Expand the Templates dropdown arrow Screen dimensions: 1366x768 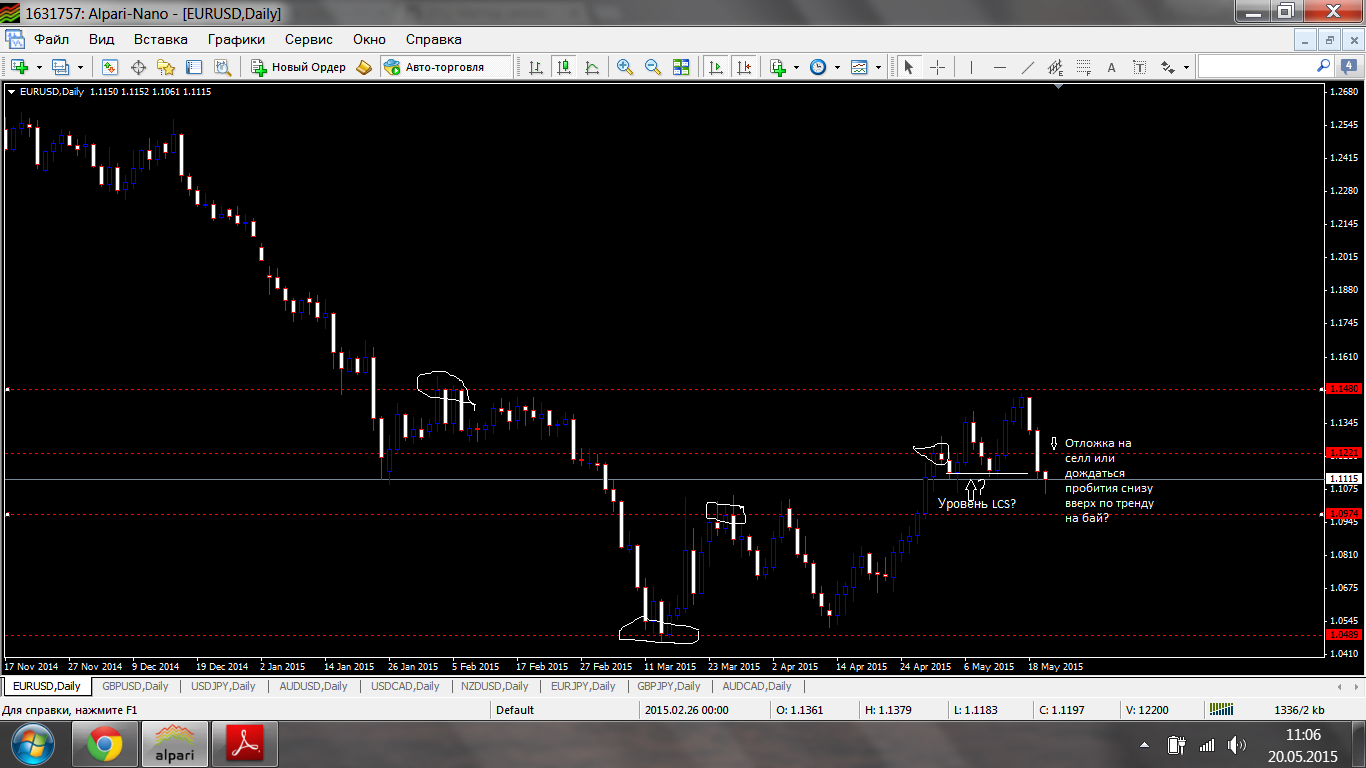coord(879,67)
